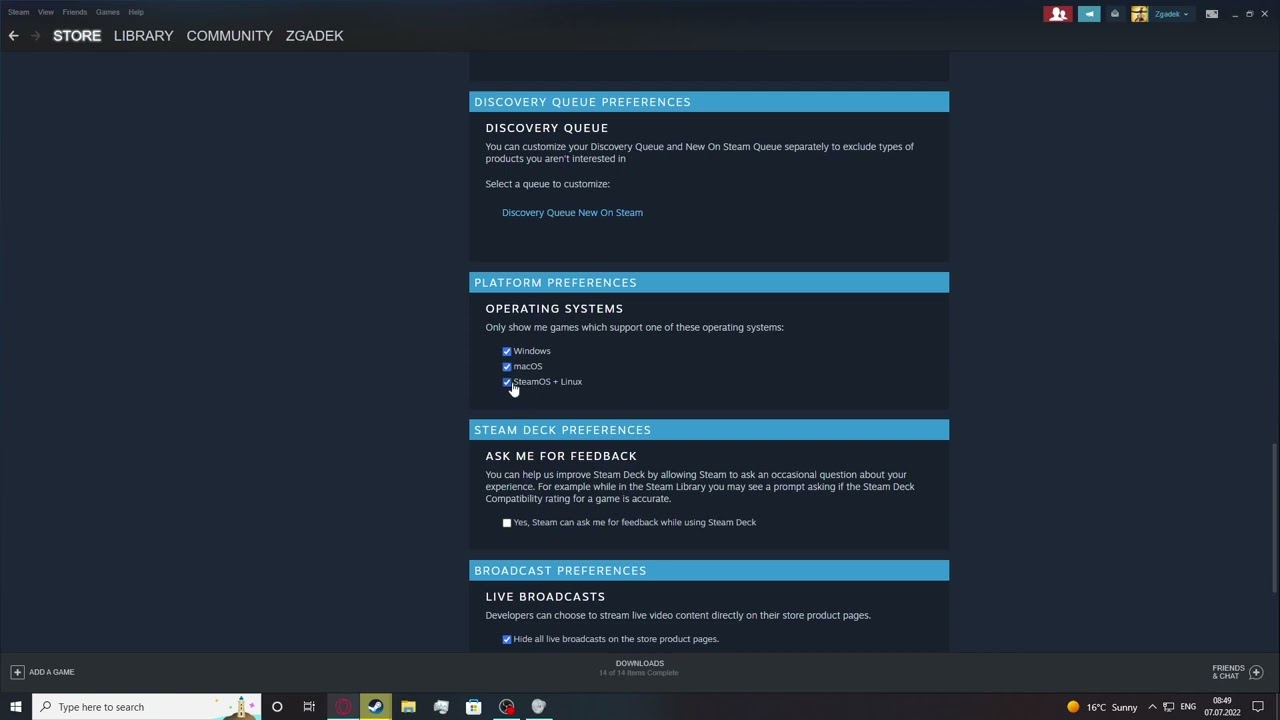Open the sunny weather widget
The width and height of the screenshot is (1280, 720).
(x=1102, y=707)
